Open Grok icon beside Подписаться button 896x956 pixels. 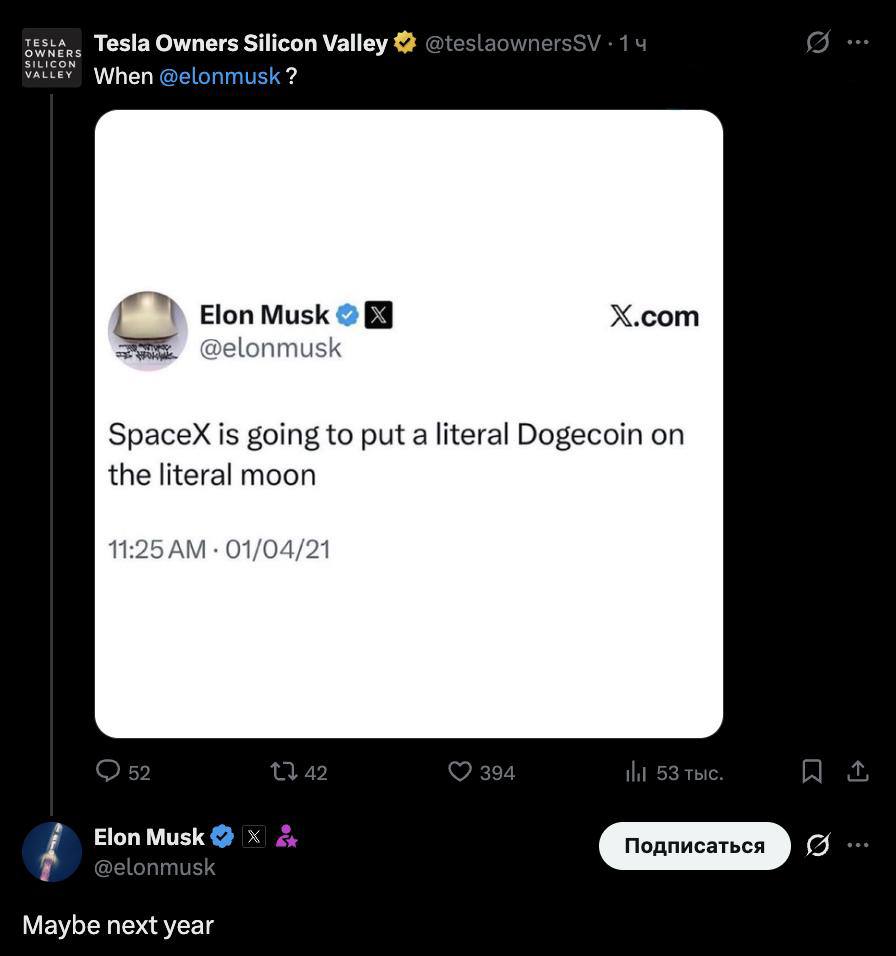tap(818, 846)
